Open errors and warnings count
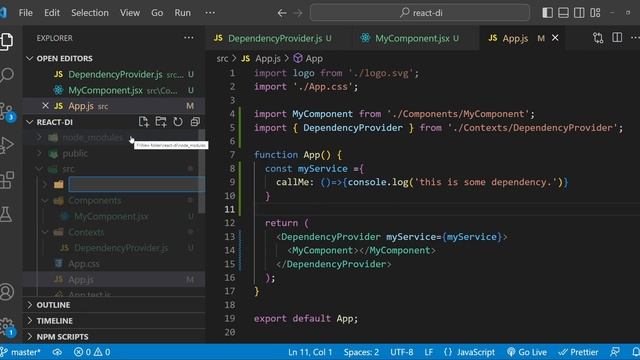 92,352
